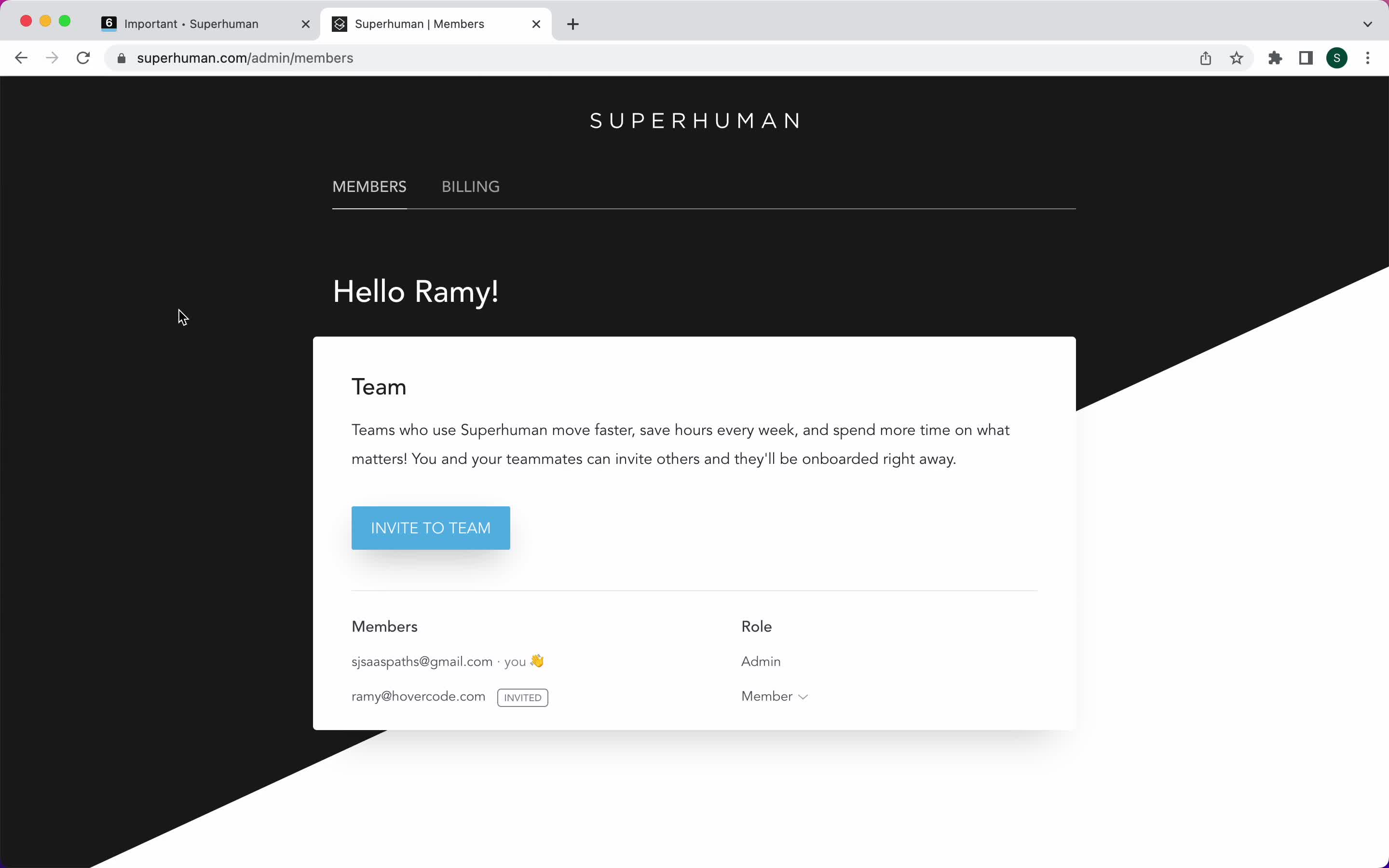The image size is (1389, 868).
Task: Click the browser extensions puzzle icon
Action: pos(1274,58)
